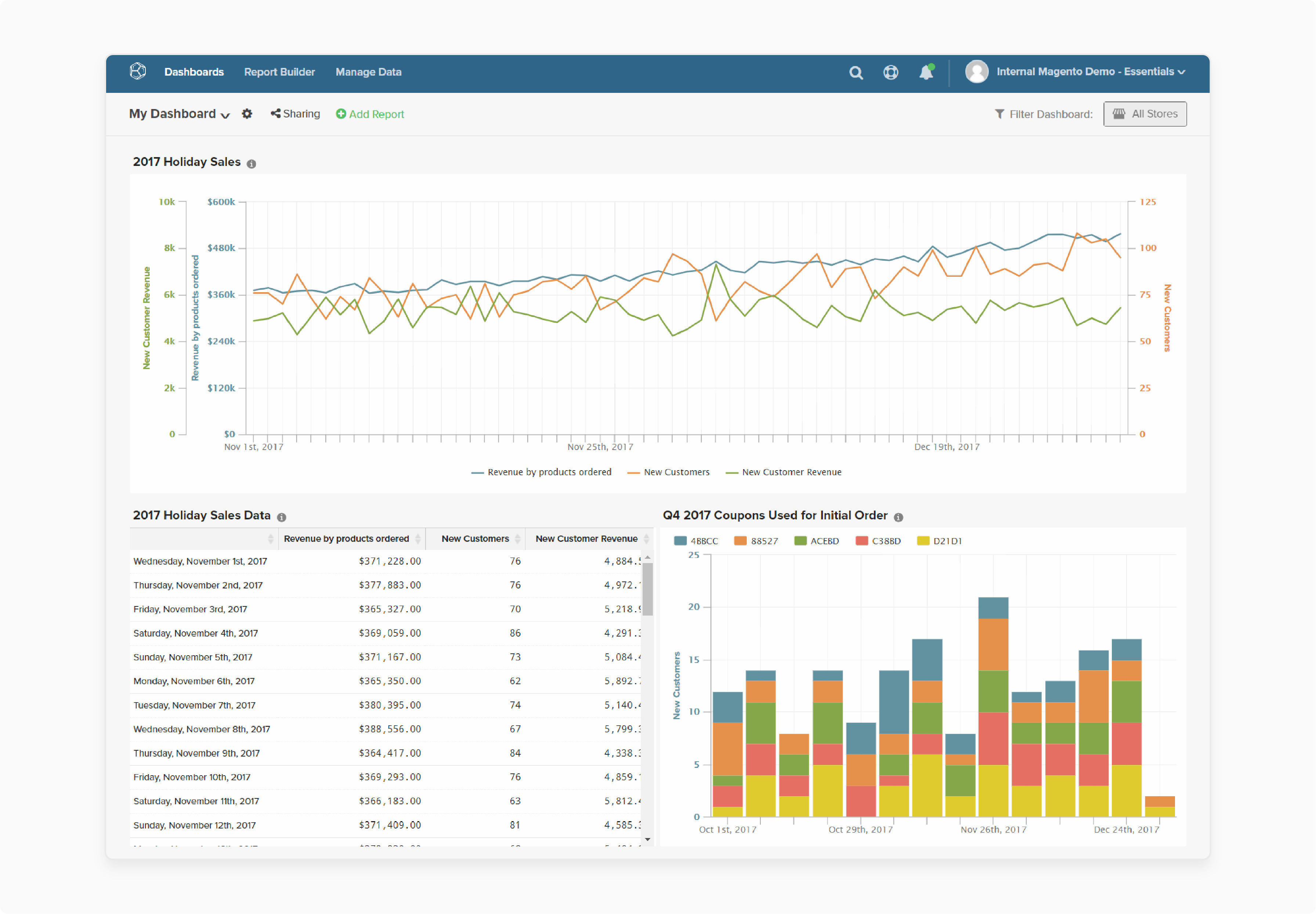Switch to Report Builder
The width and height of the screenshot is (1316, 914).
coord(279,72)
